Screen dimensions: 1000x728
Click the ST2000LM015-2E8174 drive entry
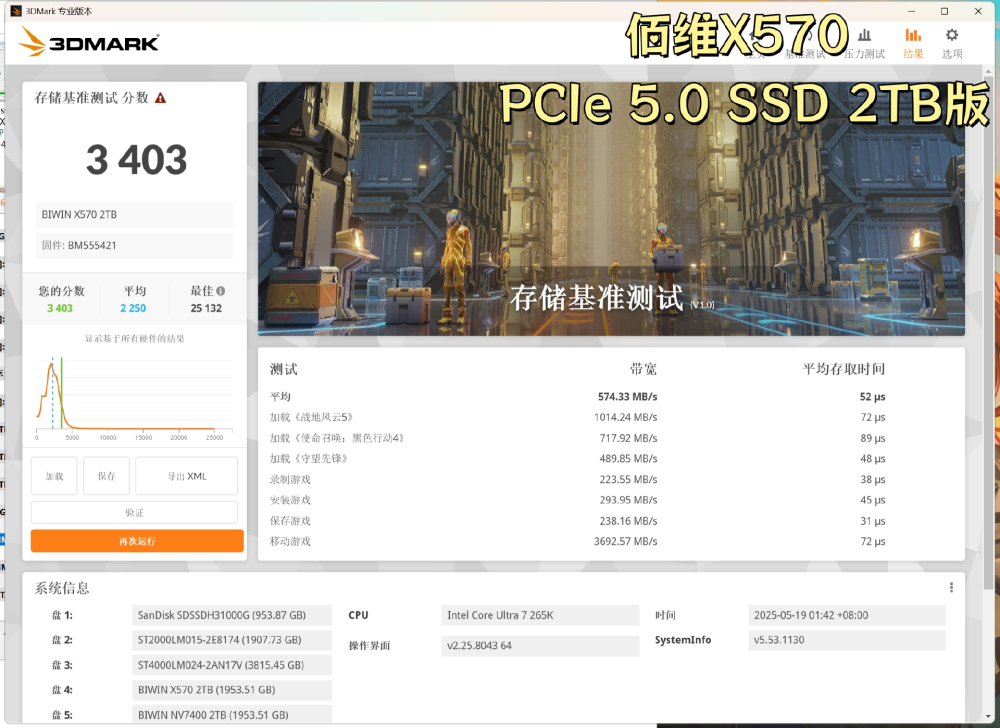232,640
